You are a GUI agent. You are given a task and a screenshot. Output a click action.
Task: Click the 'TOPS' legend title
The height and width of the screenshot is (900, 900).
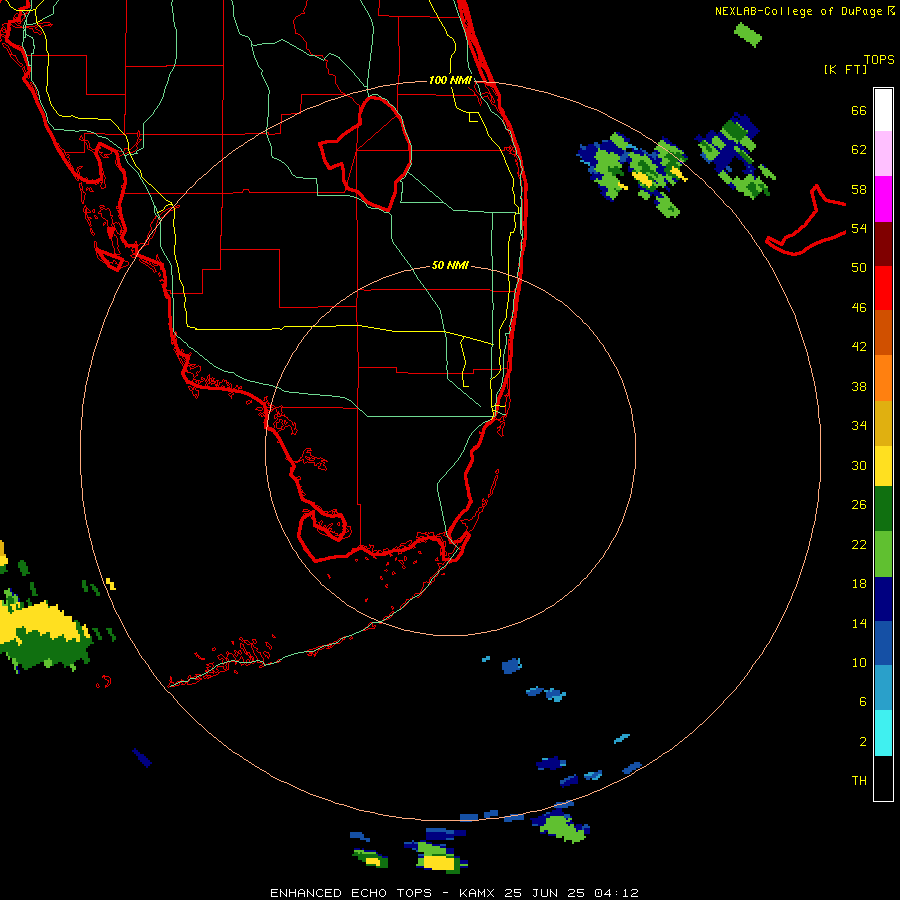tap(879, 59)
